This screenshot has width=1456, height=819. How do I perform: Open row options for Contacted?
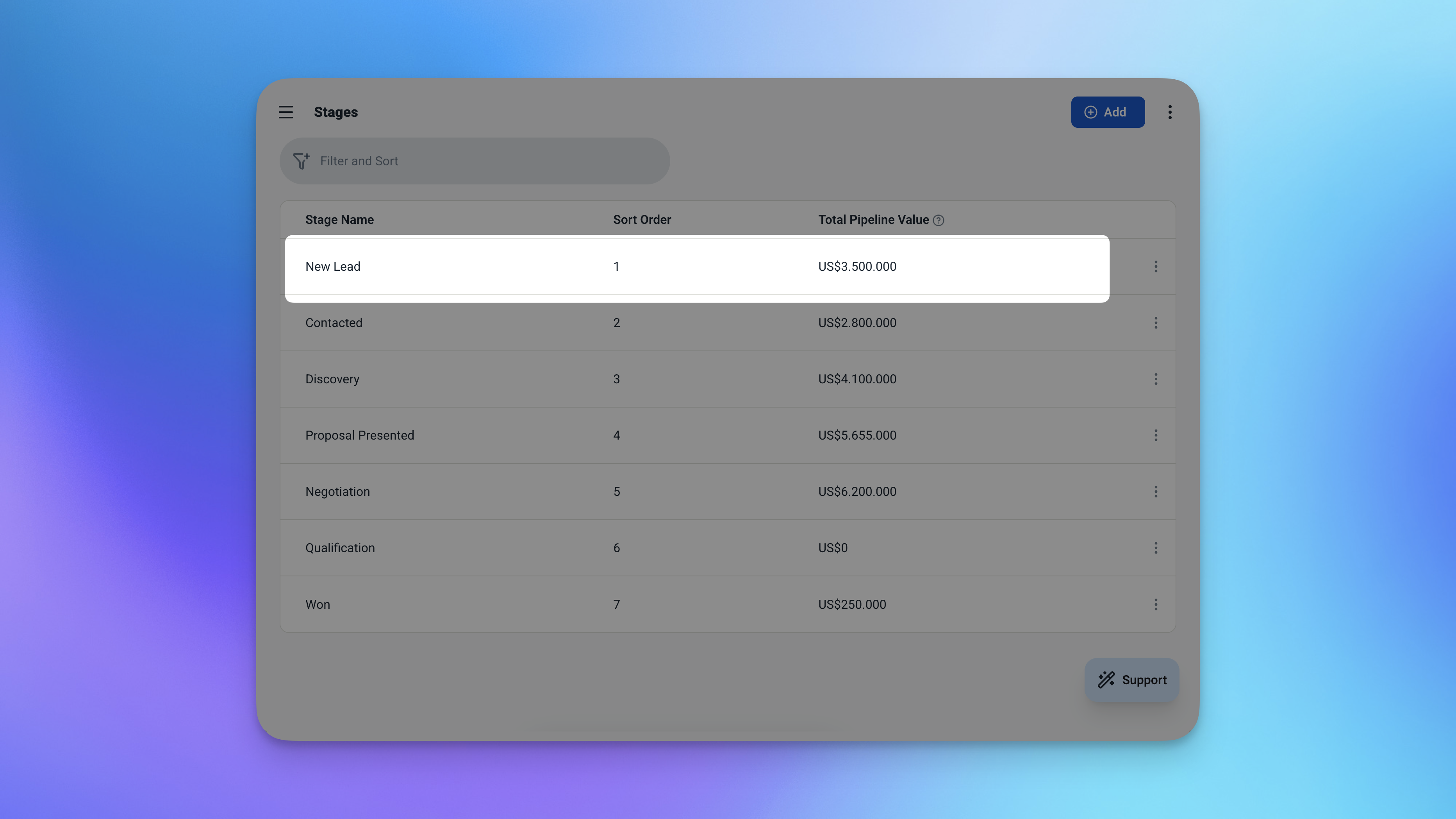1155,322
